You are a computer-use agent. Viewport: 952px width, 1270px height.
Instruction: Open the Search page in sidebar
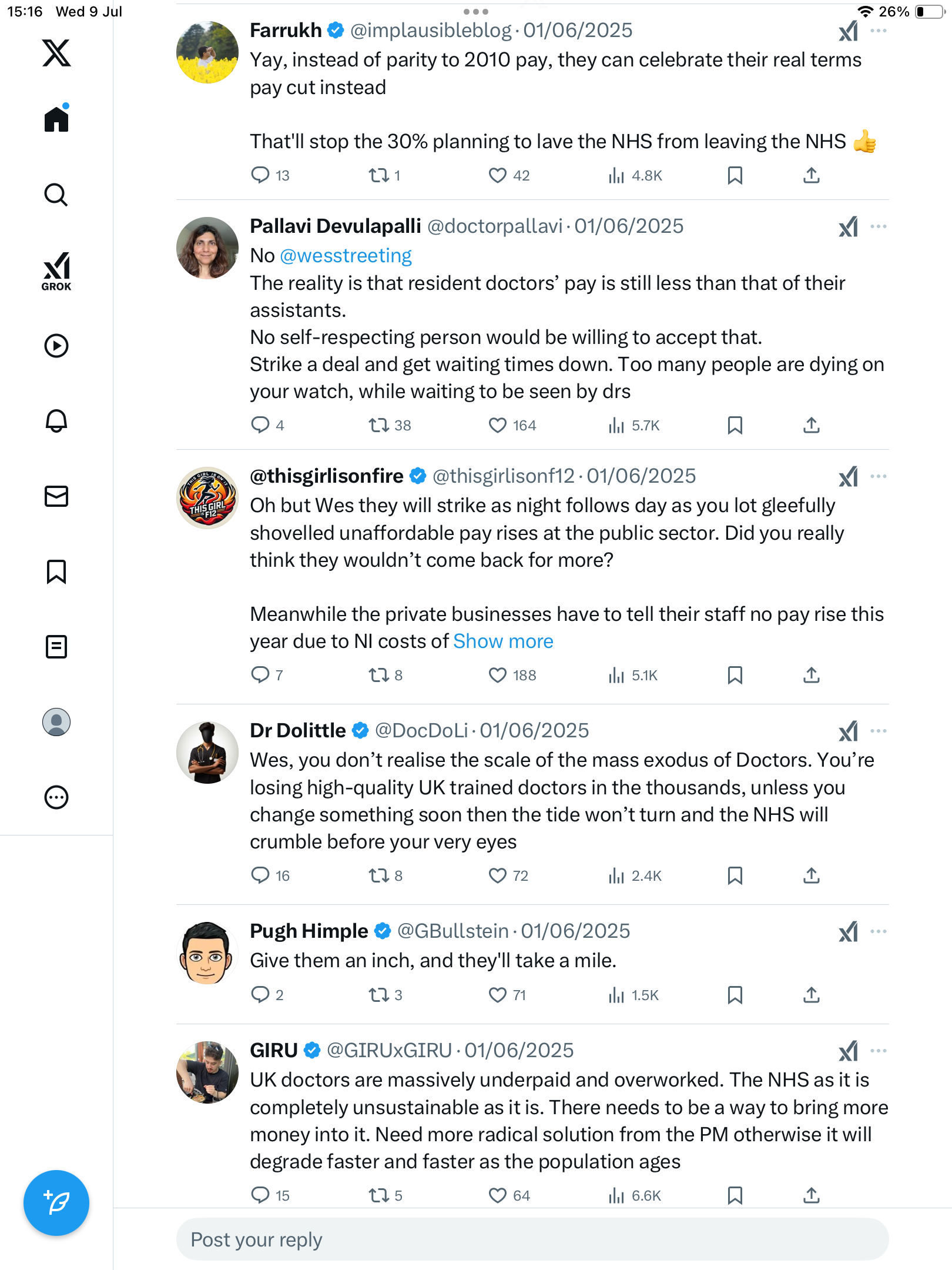coord(56,195)
